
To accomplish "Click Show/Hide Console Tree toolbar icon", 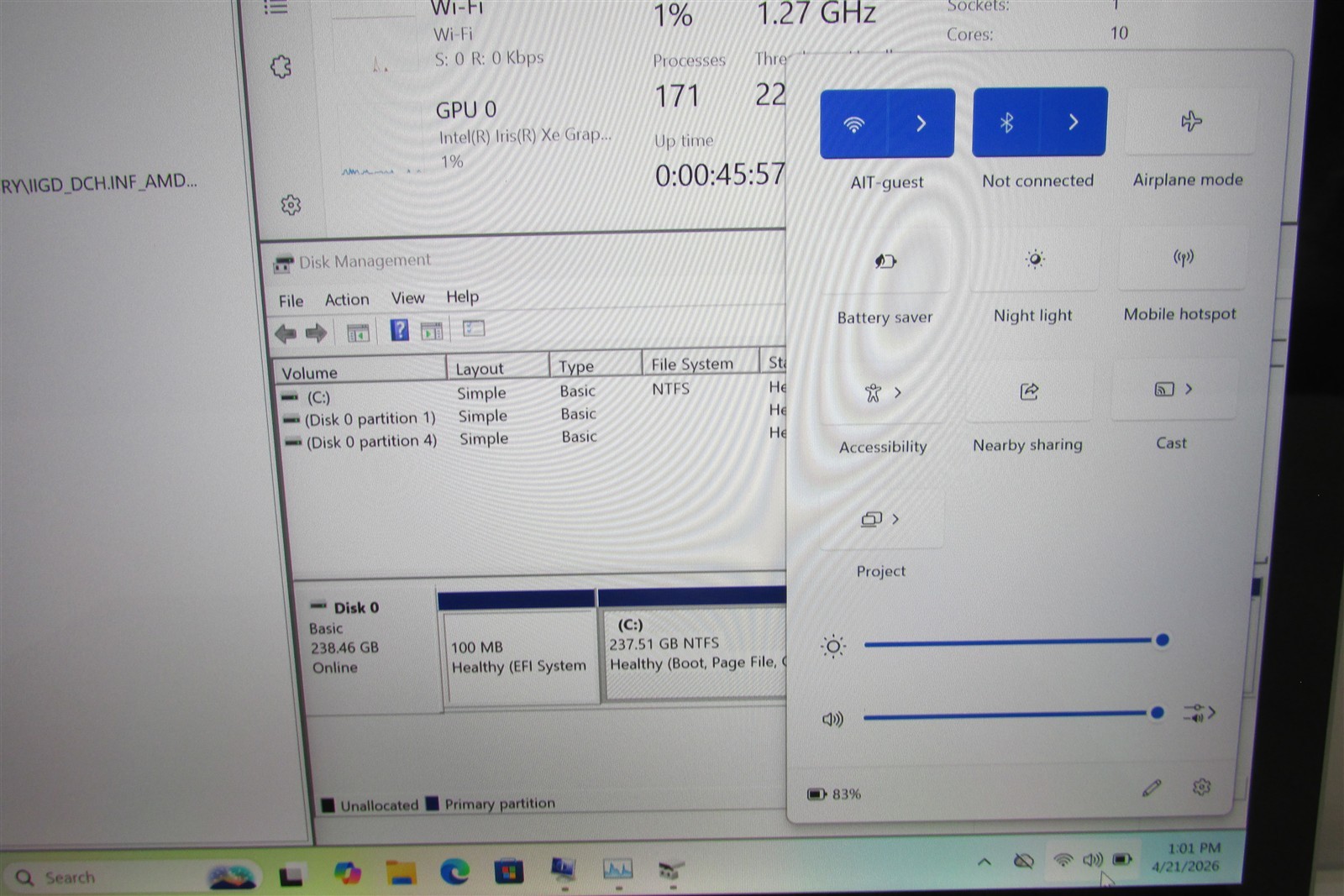I will [358, 333].
